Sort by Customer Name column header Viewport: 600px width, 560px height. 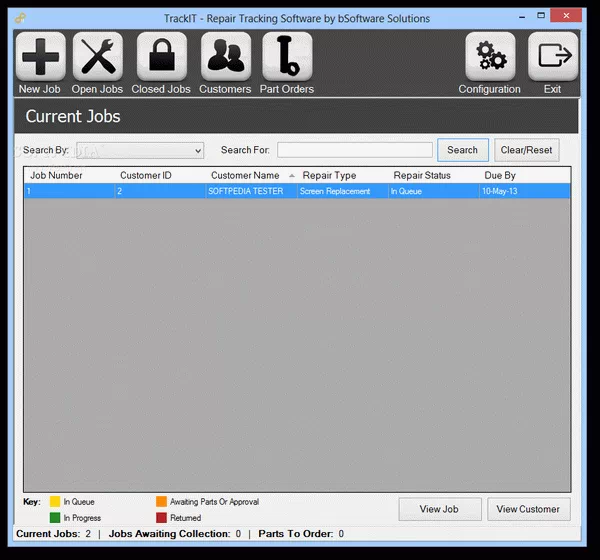click(245, 175)
